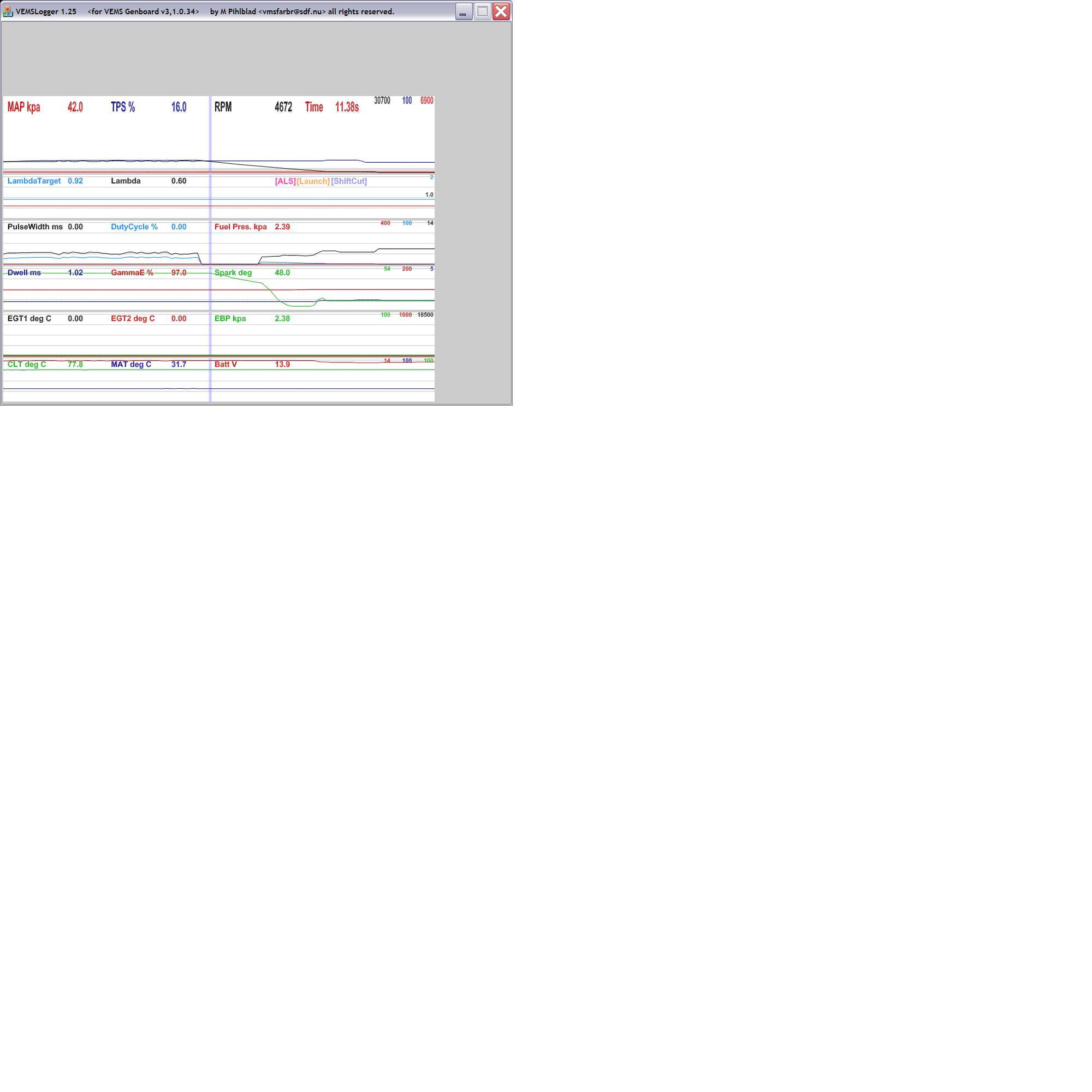Click the battery voltage value 13.9
The width and height of the screenshot is (1092, 1092).
(x=282, y=365)
